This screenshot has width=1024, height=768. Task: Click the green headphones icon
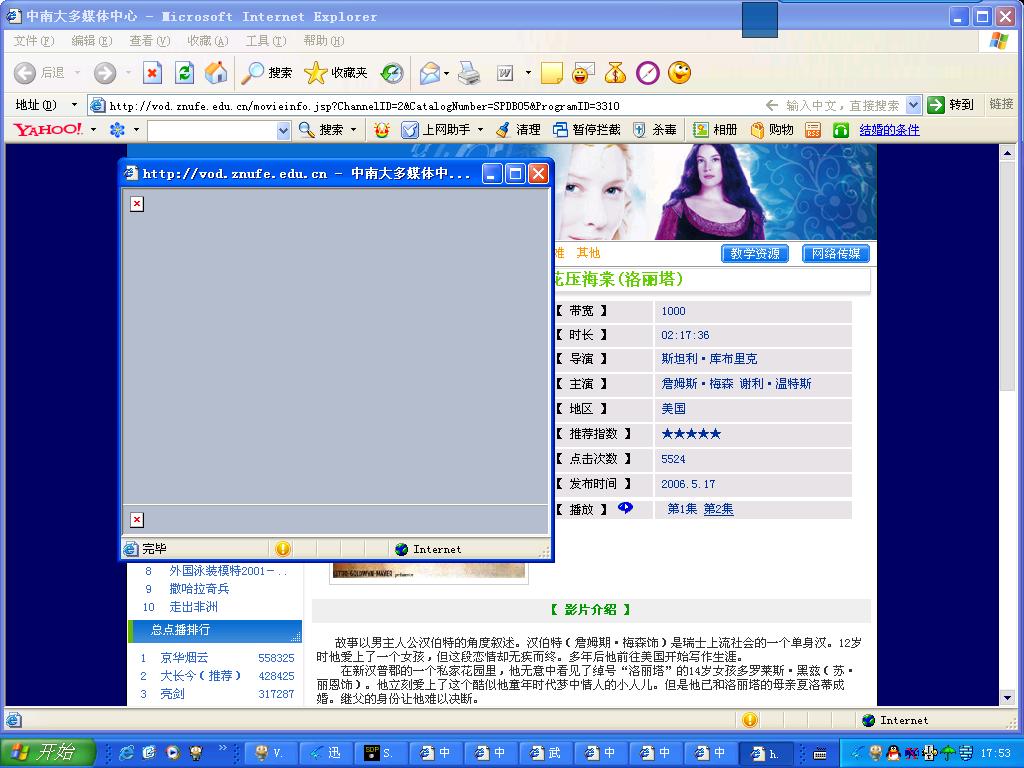click(840, 130)
